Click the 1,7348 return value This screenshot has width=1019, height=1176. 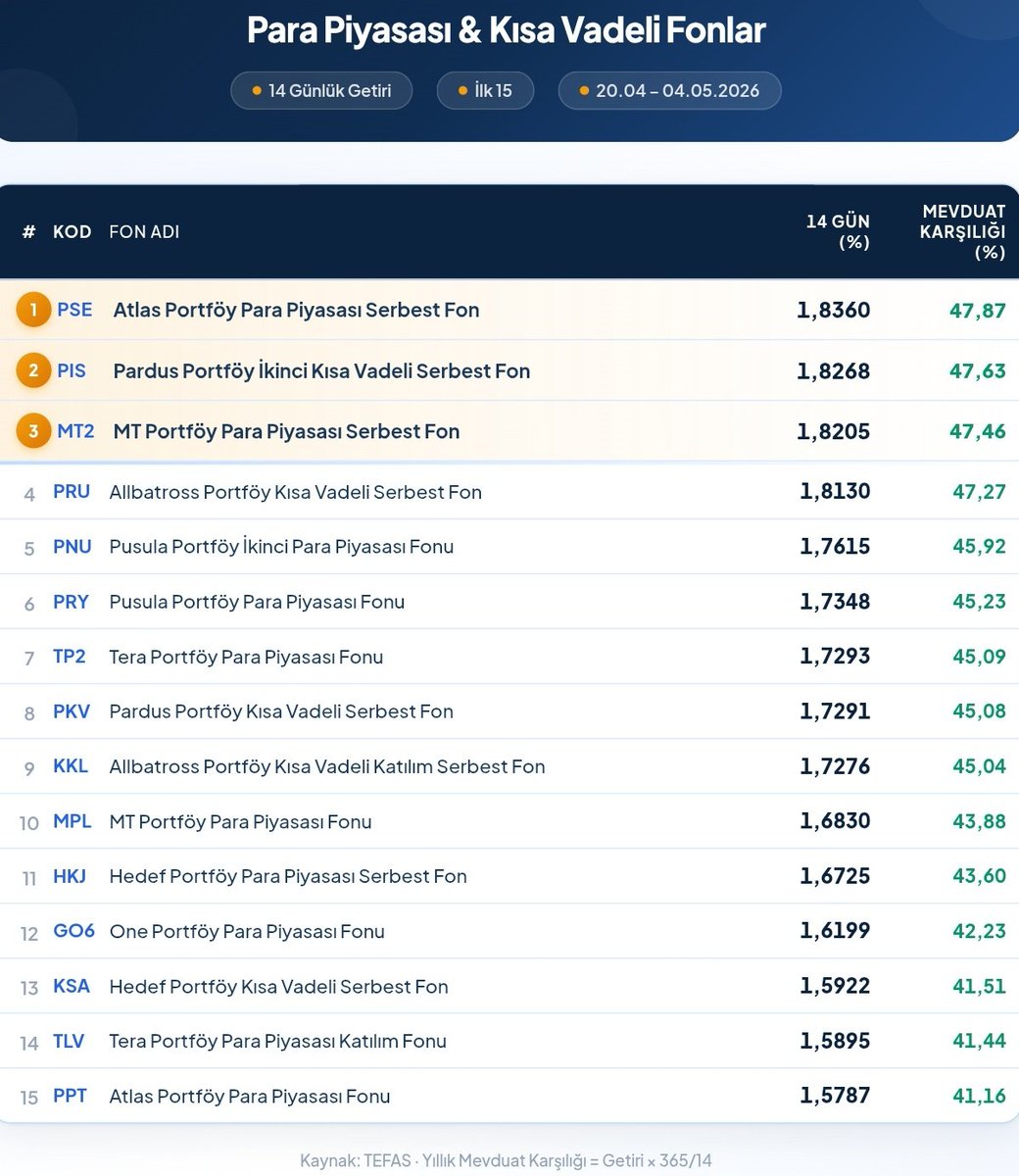pos(835,602)
